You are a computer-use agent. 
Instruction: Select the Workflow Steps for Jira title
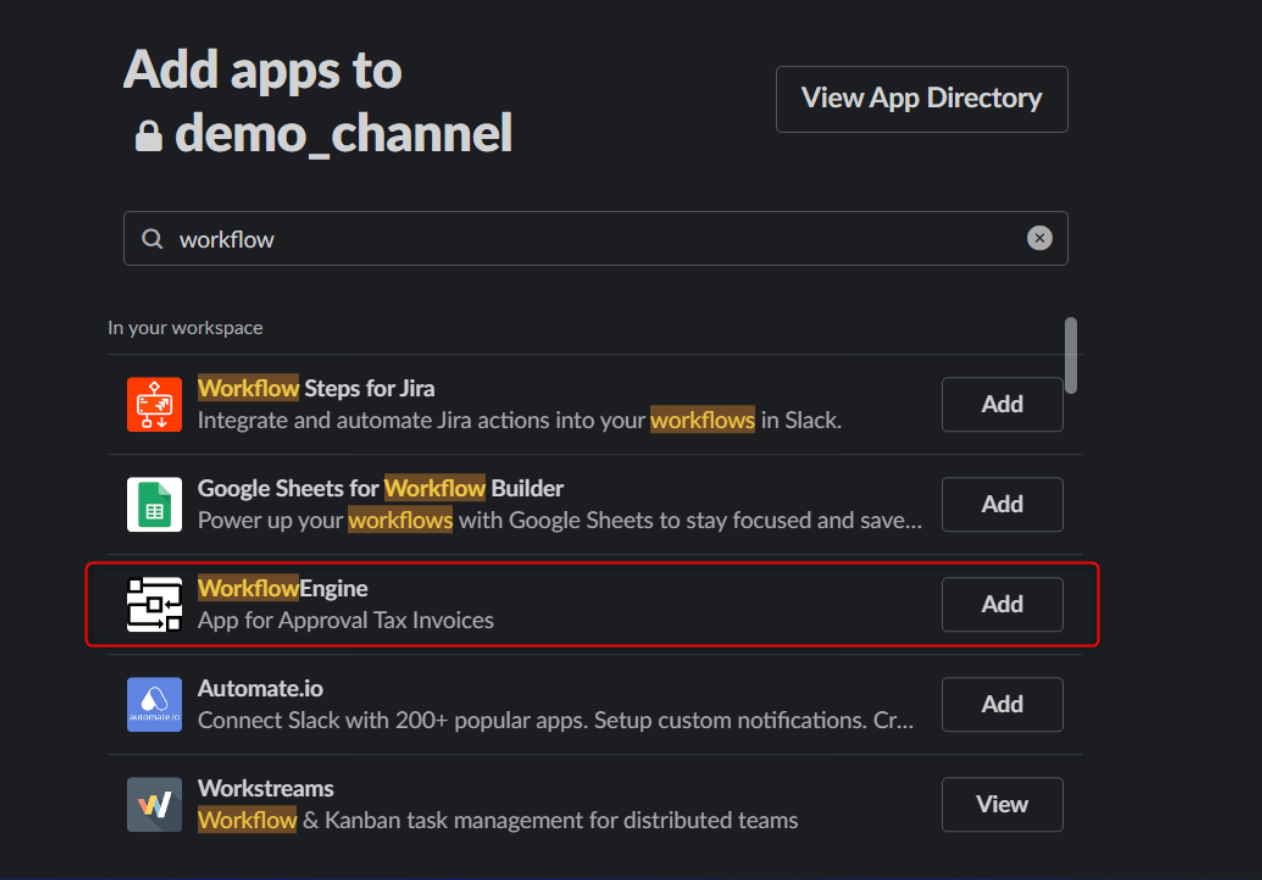(x=316, y=388)
